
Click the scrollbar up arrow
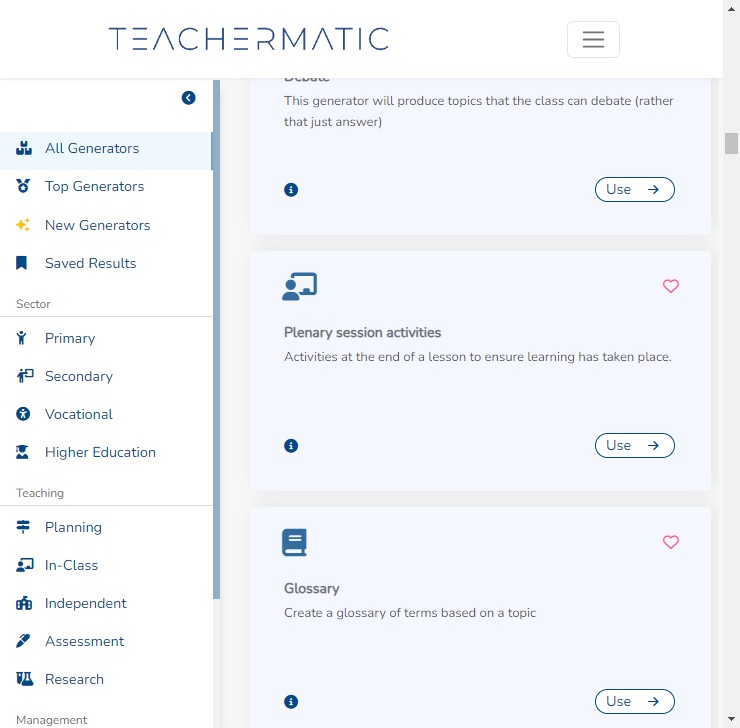731,8
